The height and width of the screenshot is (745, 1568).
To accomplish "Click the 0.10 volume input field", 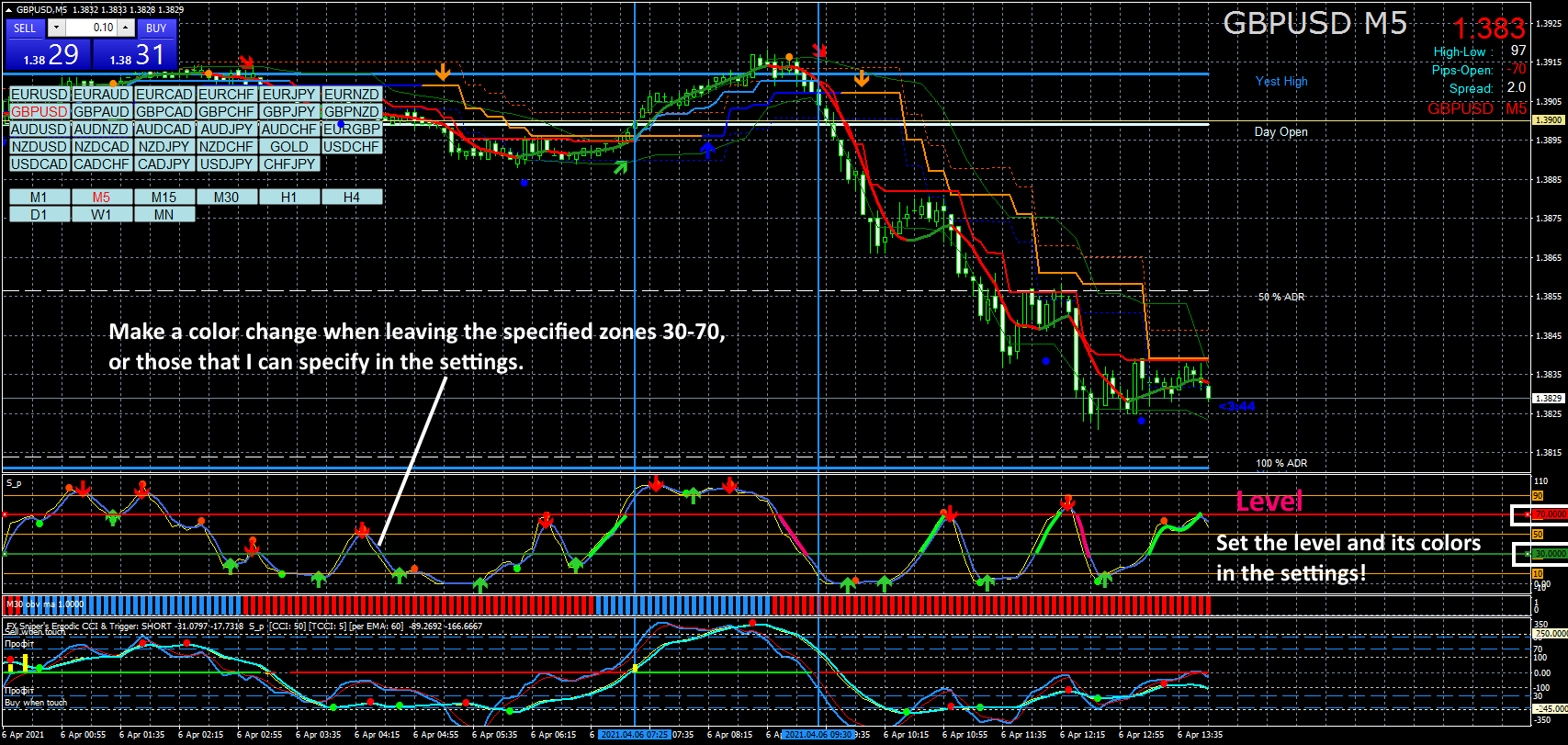I will click(91, 28).
